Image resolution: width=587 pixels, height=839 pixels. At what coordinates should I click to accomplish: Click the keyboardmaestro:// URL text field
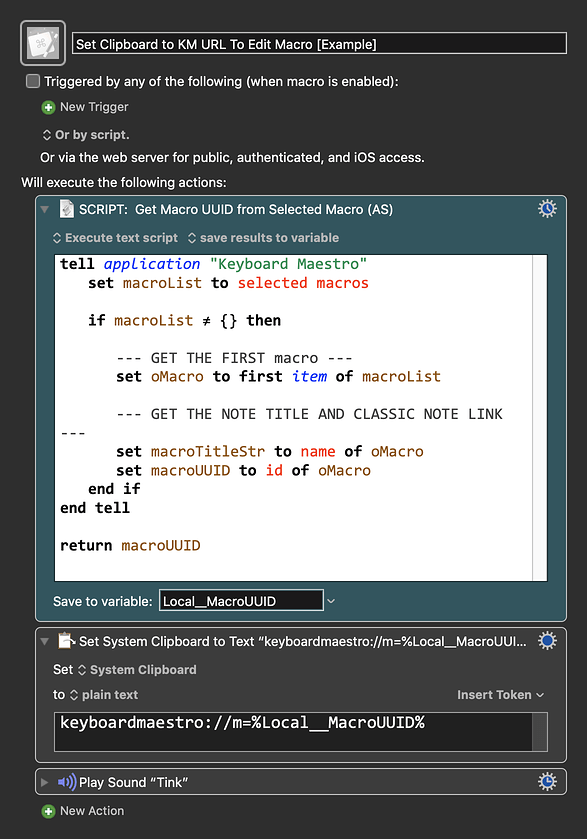(293, 731)
